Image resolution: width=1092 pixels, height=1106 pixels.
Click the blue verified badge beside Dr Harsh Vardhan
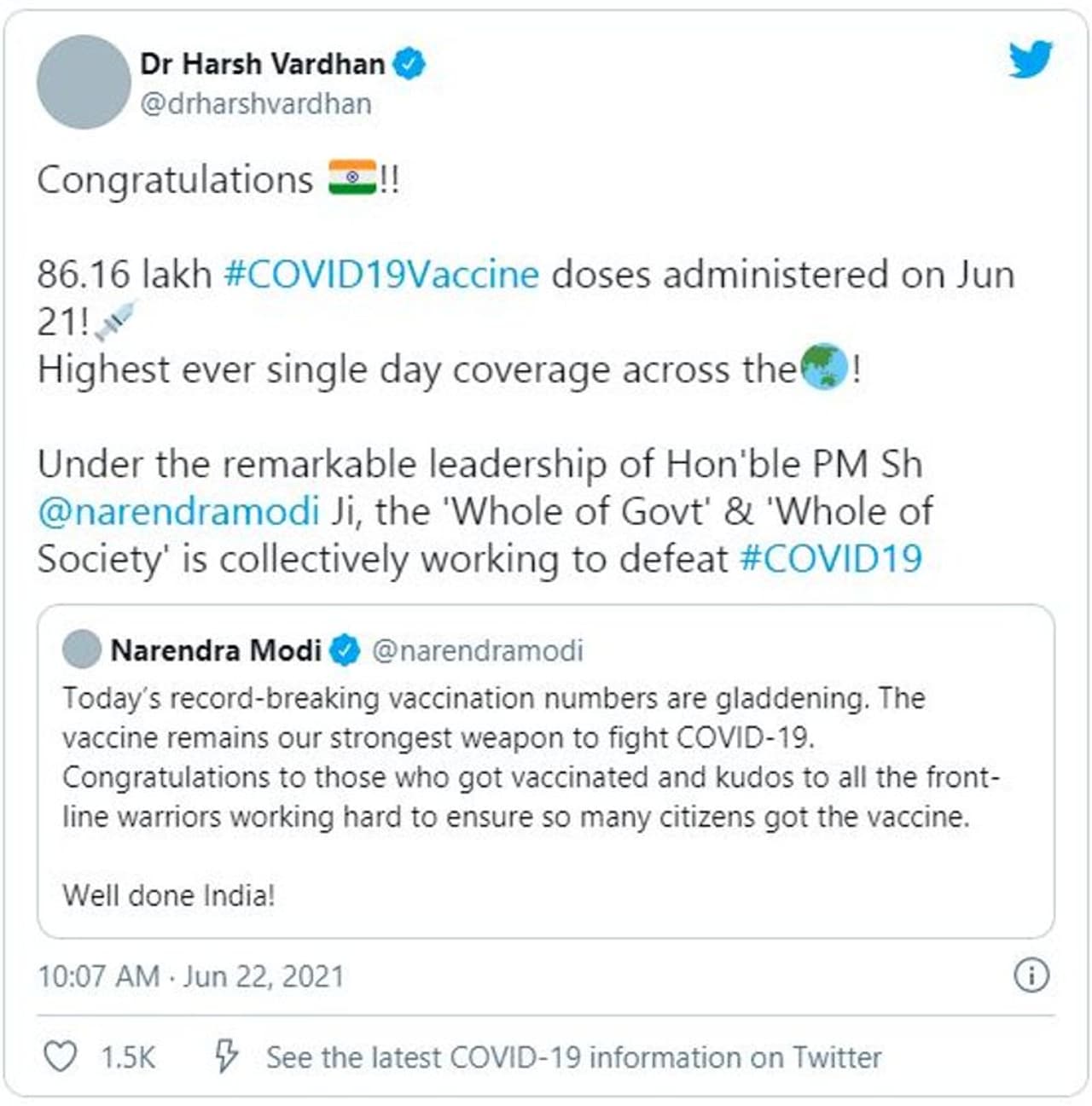click(x=409, y=64)
